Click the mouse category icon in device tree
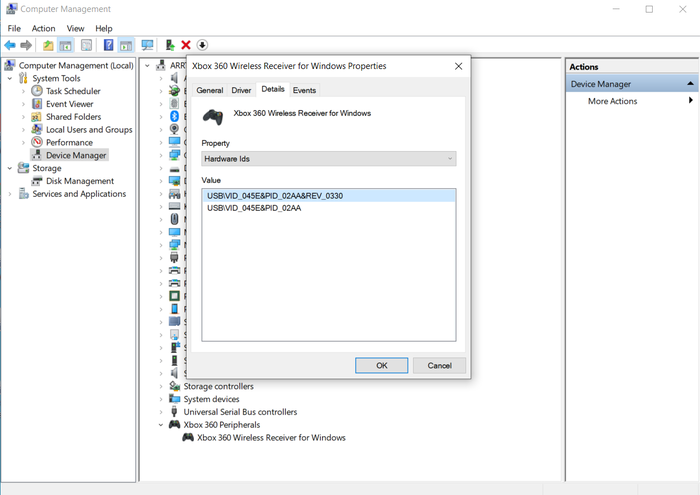The image size is (700, 495). pos(175,219)
